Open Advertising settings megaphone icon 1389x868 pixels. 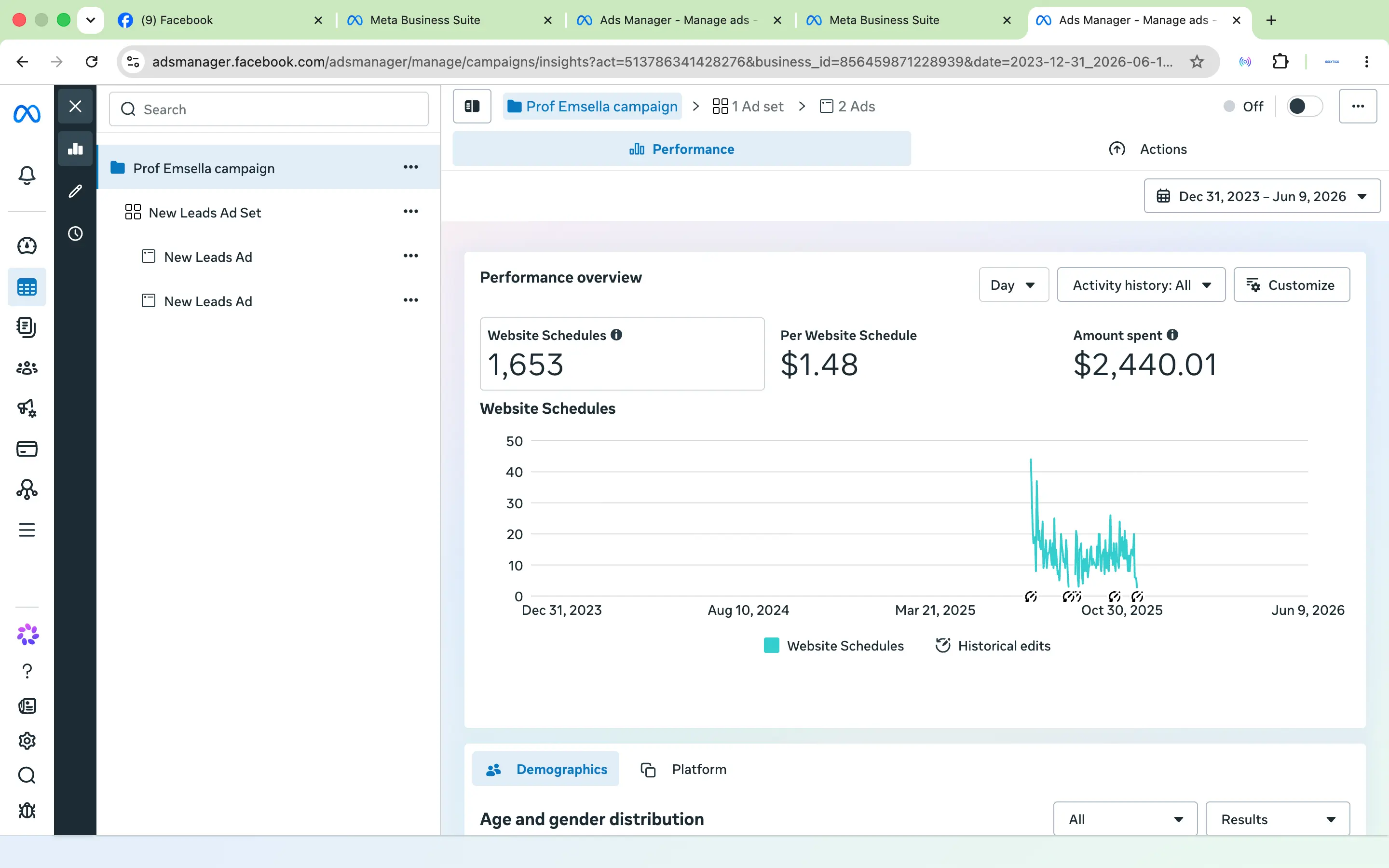[x=27, y=408]
